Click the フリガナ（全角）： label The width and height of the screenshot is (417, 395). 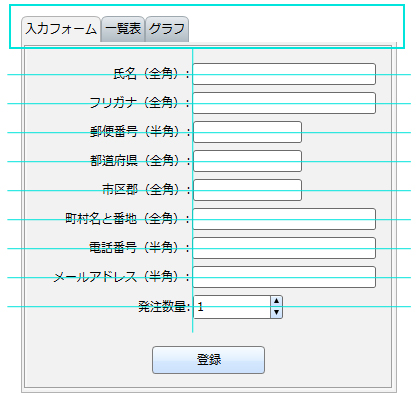(140, 103)
